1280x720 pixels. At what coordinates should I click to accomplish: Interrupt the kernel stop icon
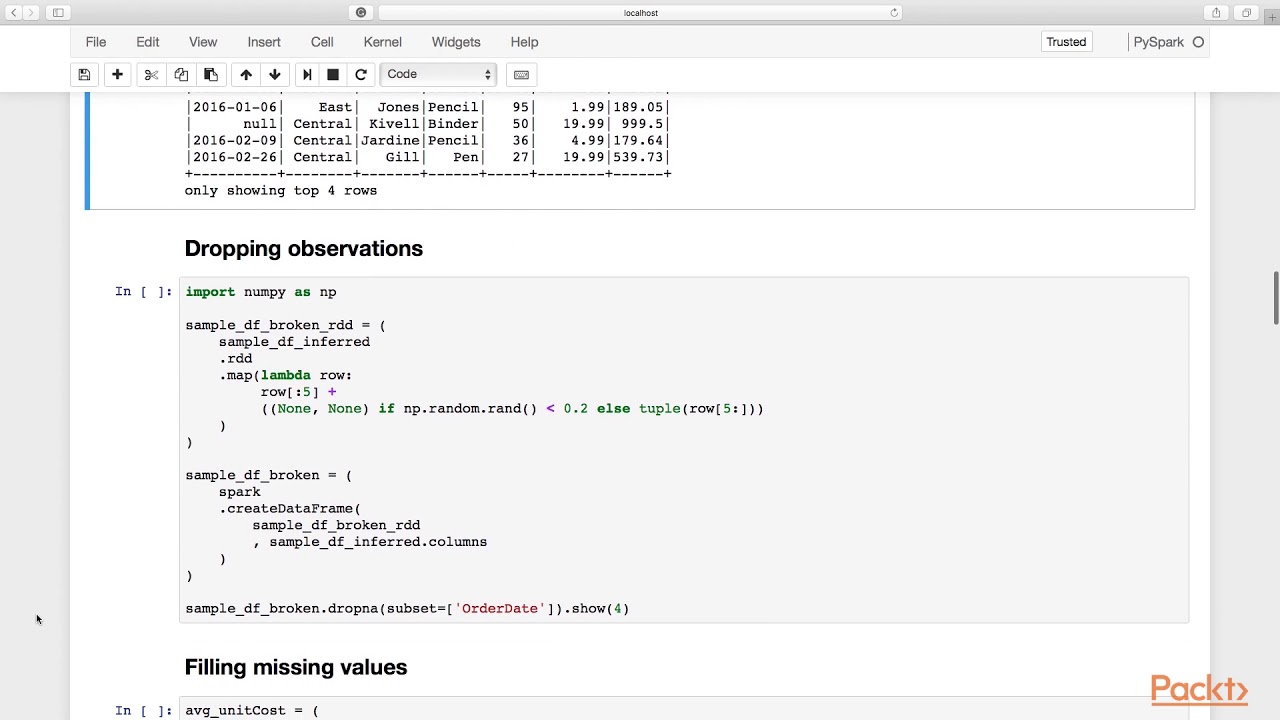[x=333, y=74]
